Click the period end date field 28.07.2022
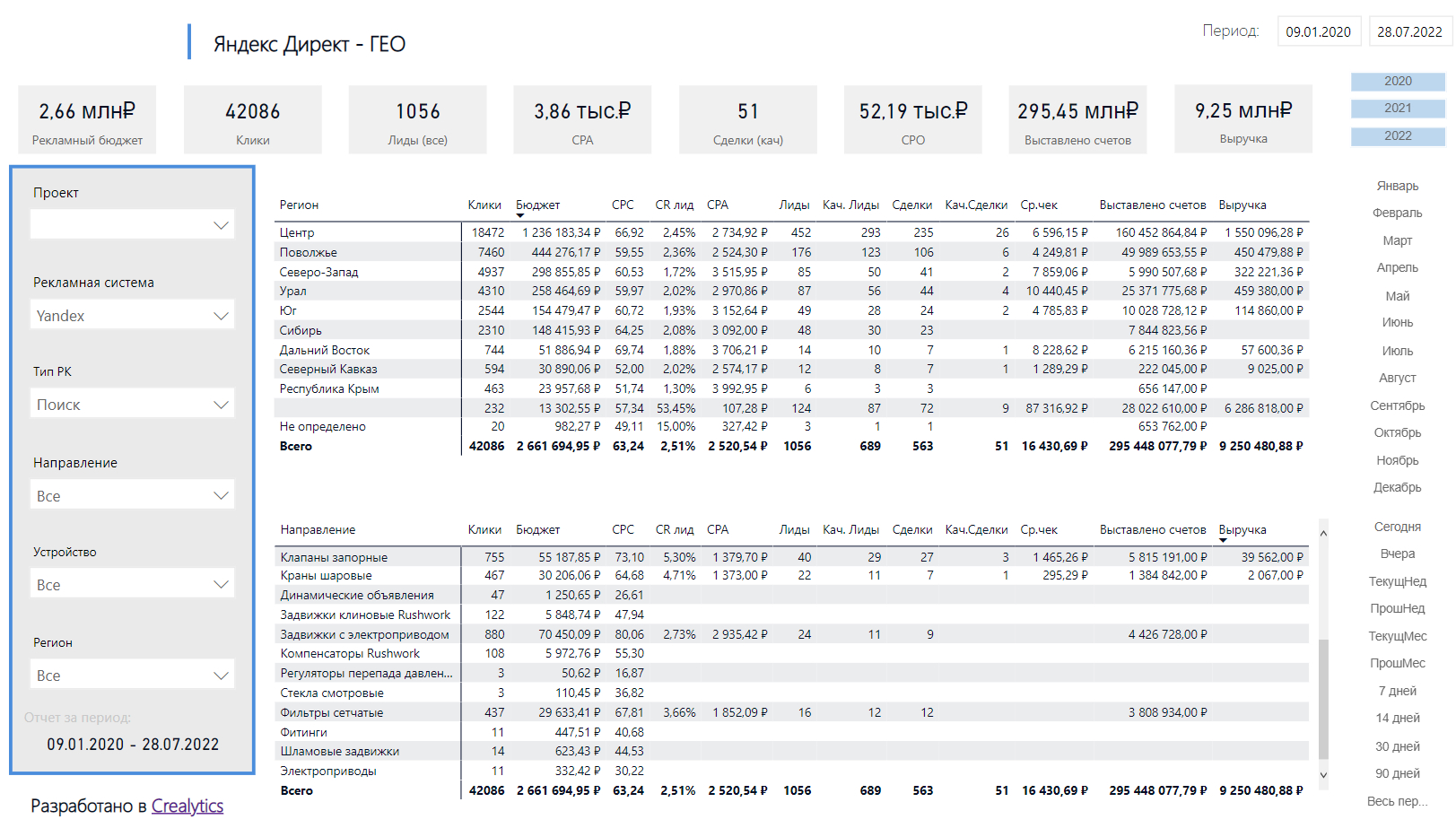Image resolution: width=1456 pixels, height=837 pixels. [x=1410, y=31]
